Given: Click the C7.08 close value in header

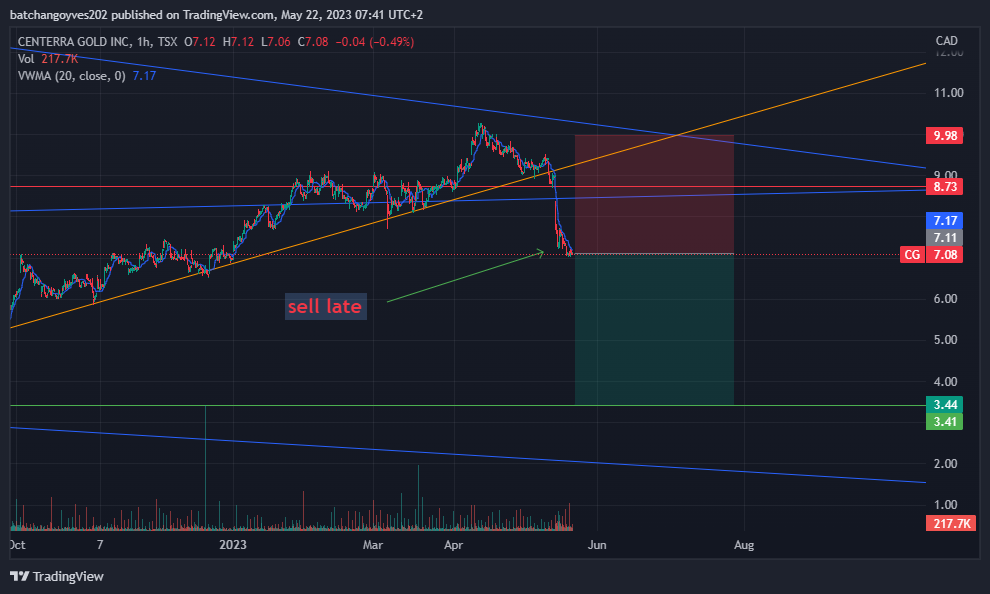Looking at the screenshot, I should coord(313,42).
